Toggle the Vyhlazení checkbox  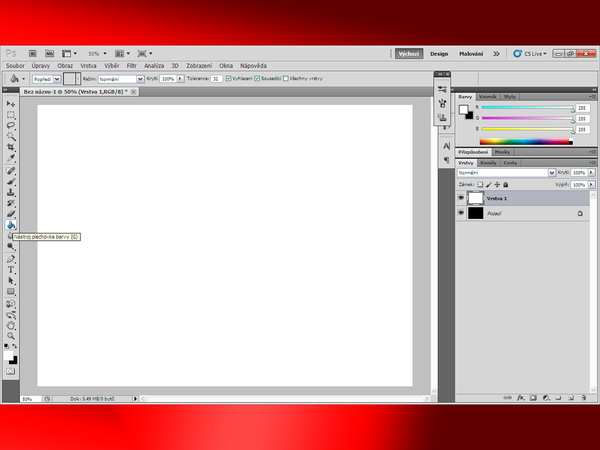tap(229, 78)
